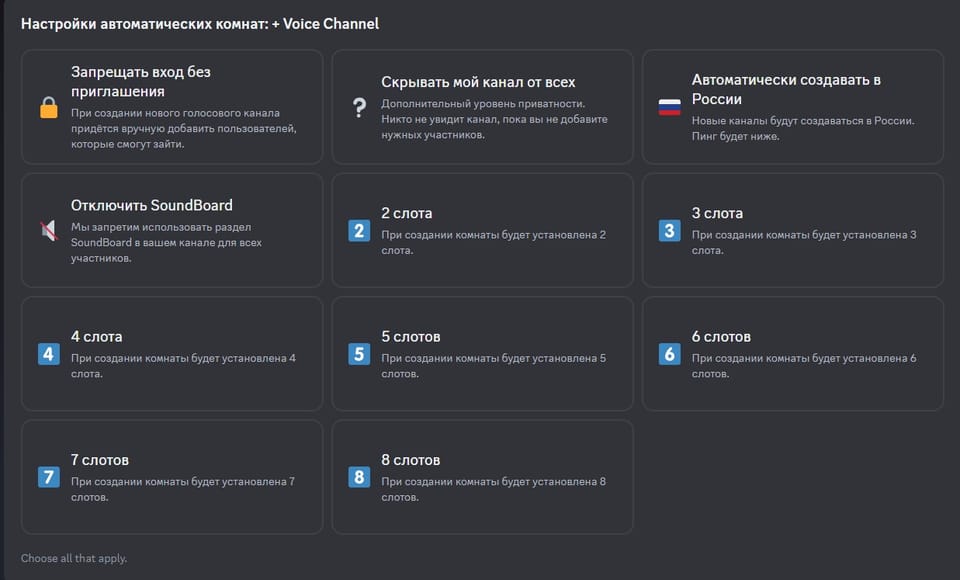Choose the "8 слотов" option card

click(481, 478)
